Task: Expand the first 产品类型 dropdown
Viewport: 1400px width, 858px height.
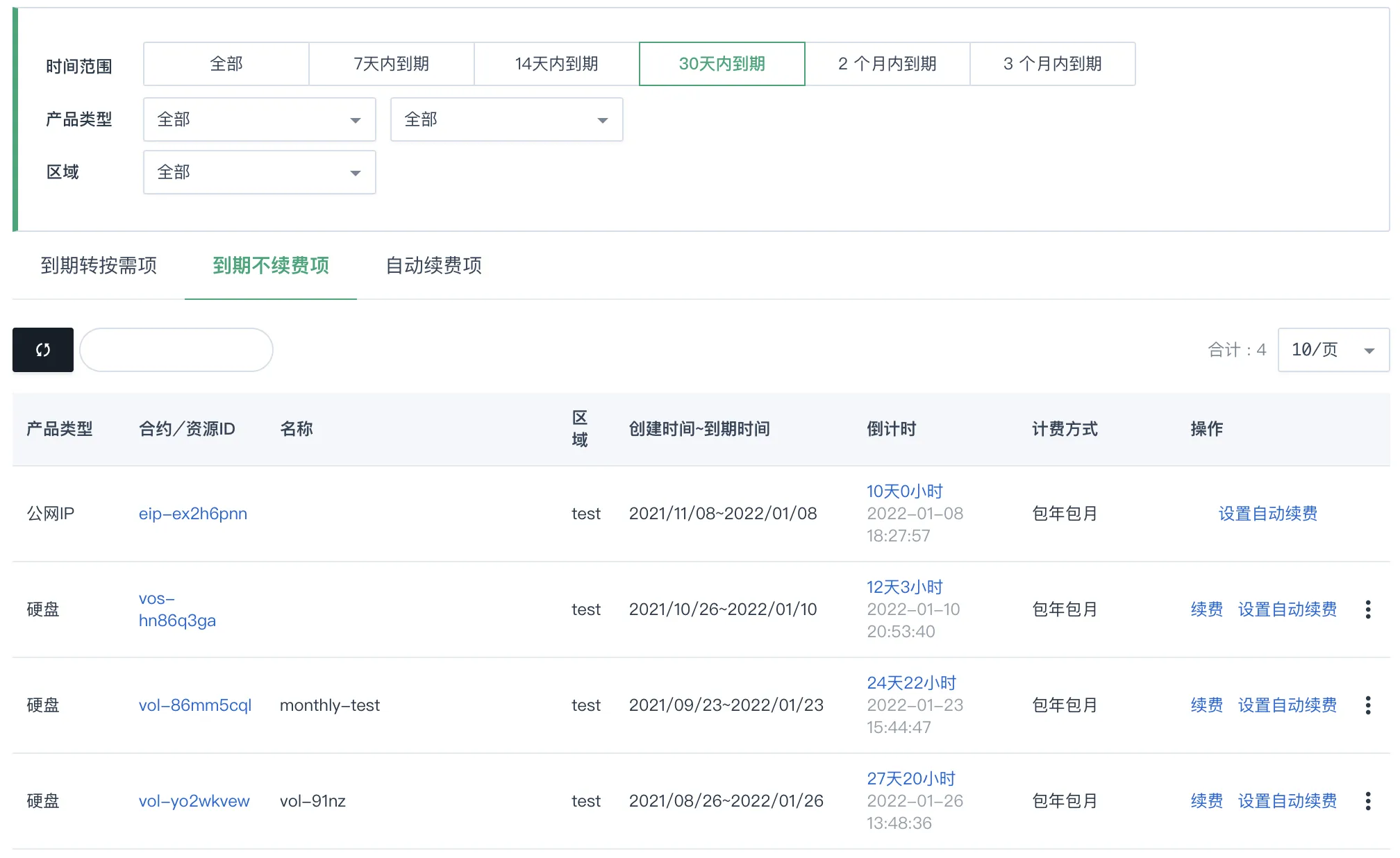Action: click(259, 119)
